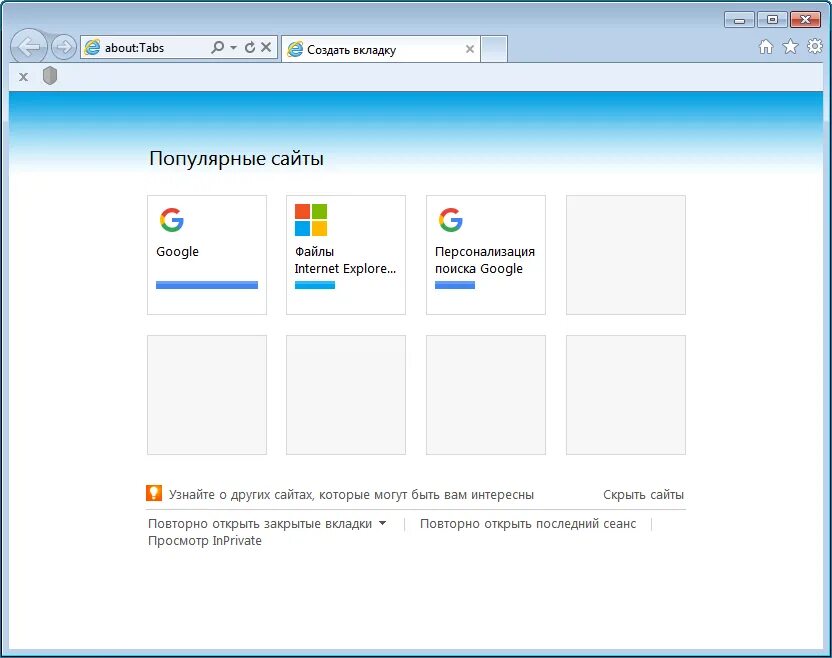Click the activity bar on Персонализация поиска tile
The image size is (832, 658).
pyautogui.click(x=455, y=285)
